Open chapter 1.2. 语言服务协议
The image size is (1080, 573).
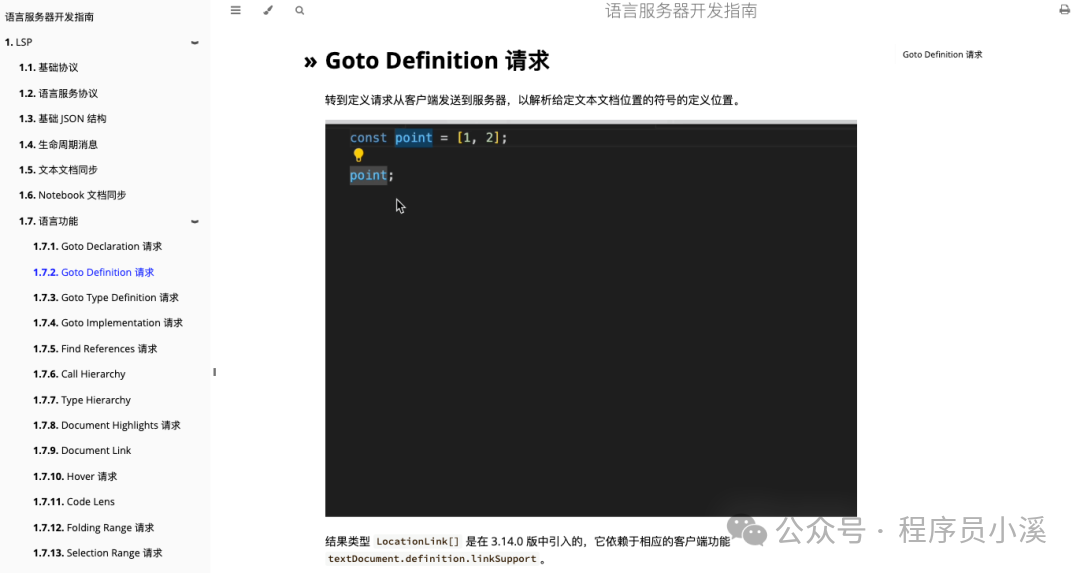pos(59,93)
